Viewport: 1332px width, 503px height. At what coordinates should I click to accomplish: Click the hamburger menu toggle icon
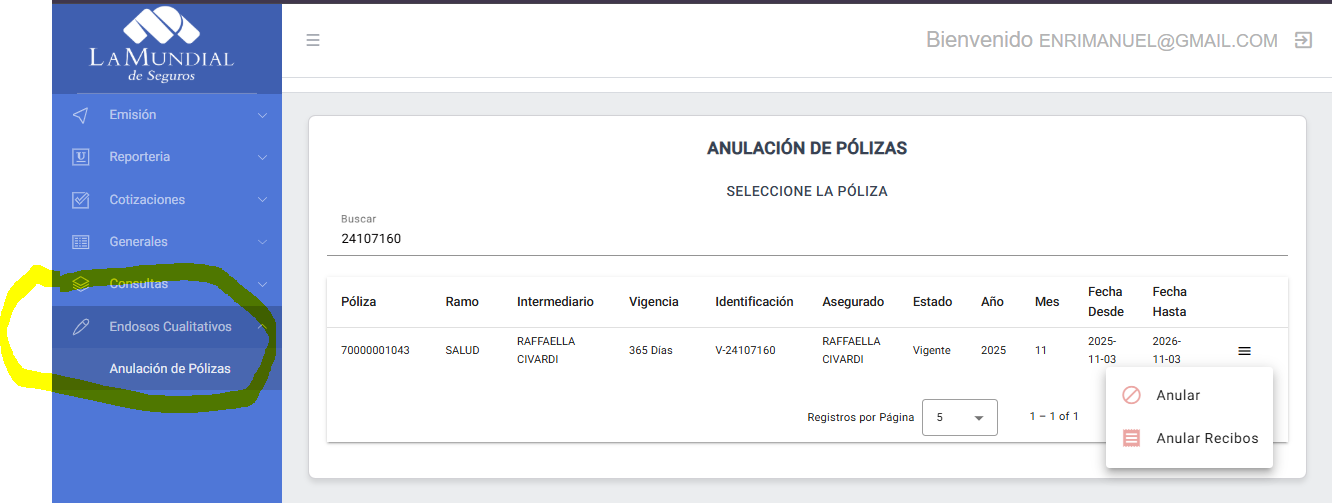tap(313, 41)
